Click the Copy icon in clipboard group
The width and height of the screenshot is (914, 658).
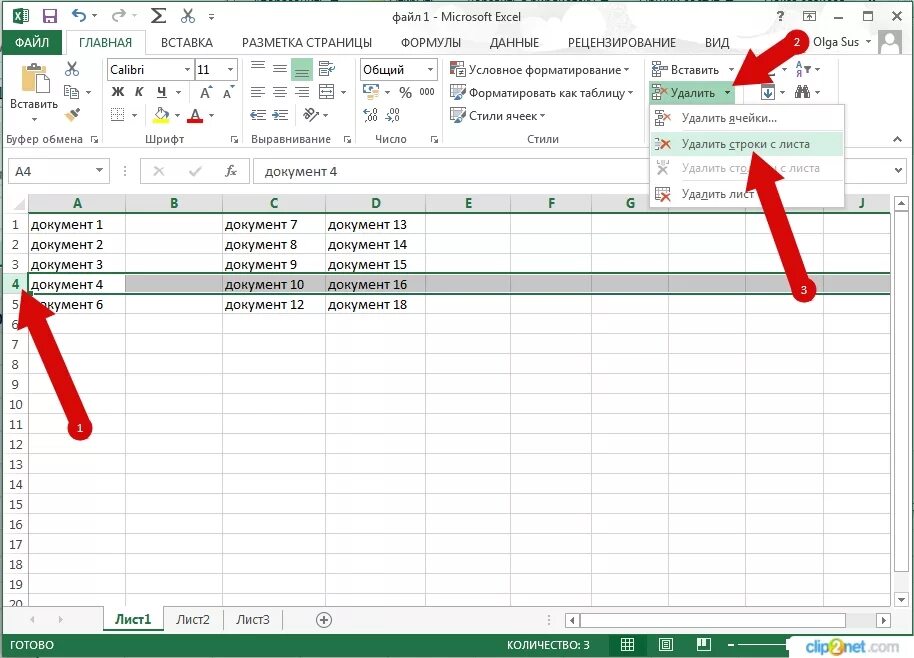coord(71,92)
